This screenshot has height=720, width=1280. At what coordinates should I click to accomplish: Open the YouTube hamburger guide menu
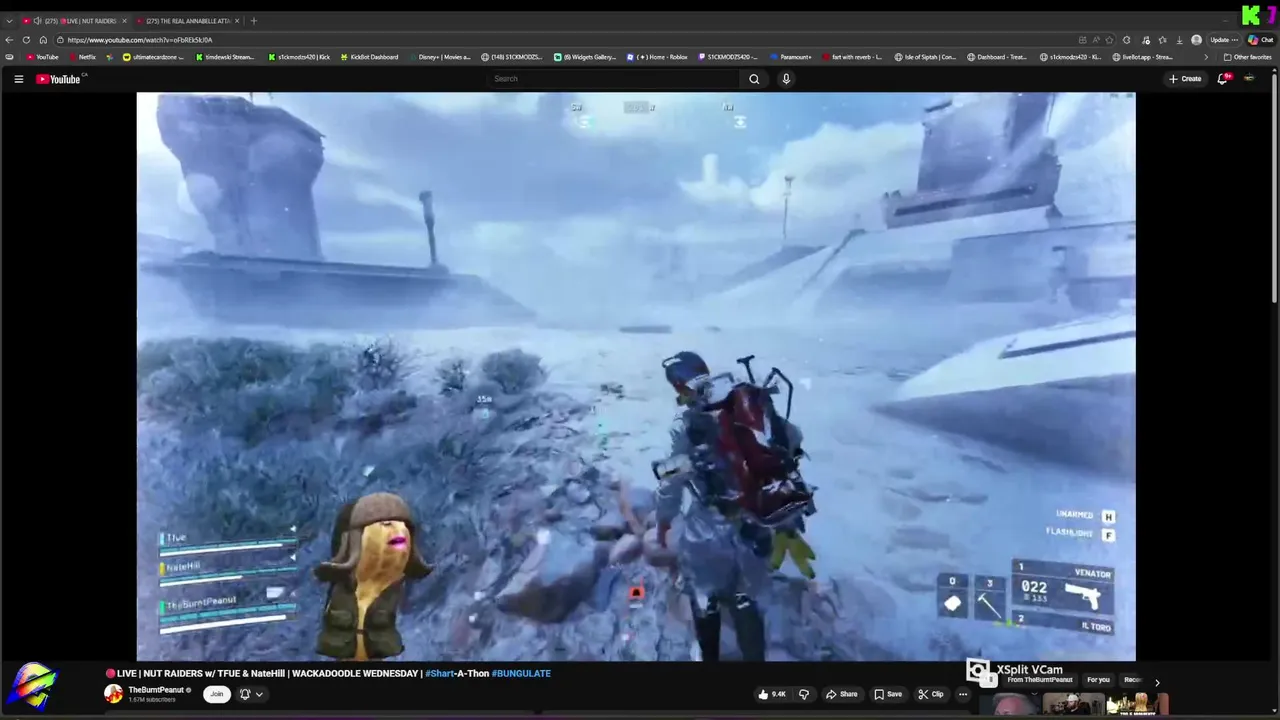pyautogui.click(x=18, y=79)
